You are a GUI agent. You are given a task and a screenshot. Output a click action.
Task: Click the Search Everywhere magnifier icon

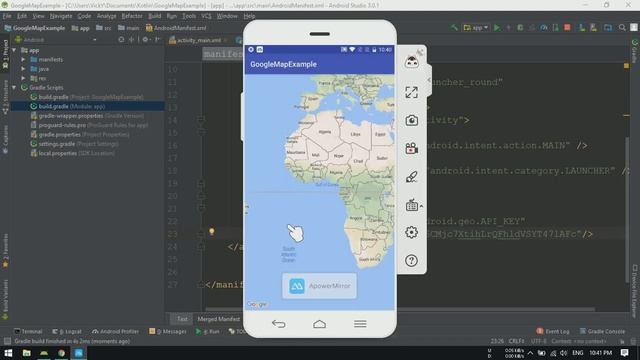coord(622,27)
